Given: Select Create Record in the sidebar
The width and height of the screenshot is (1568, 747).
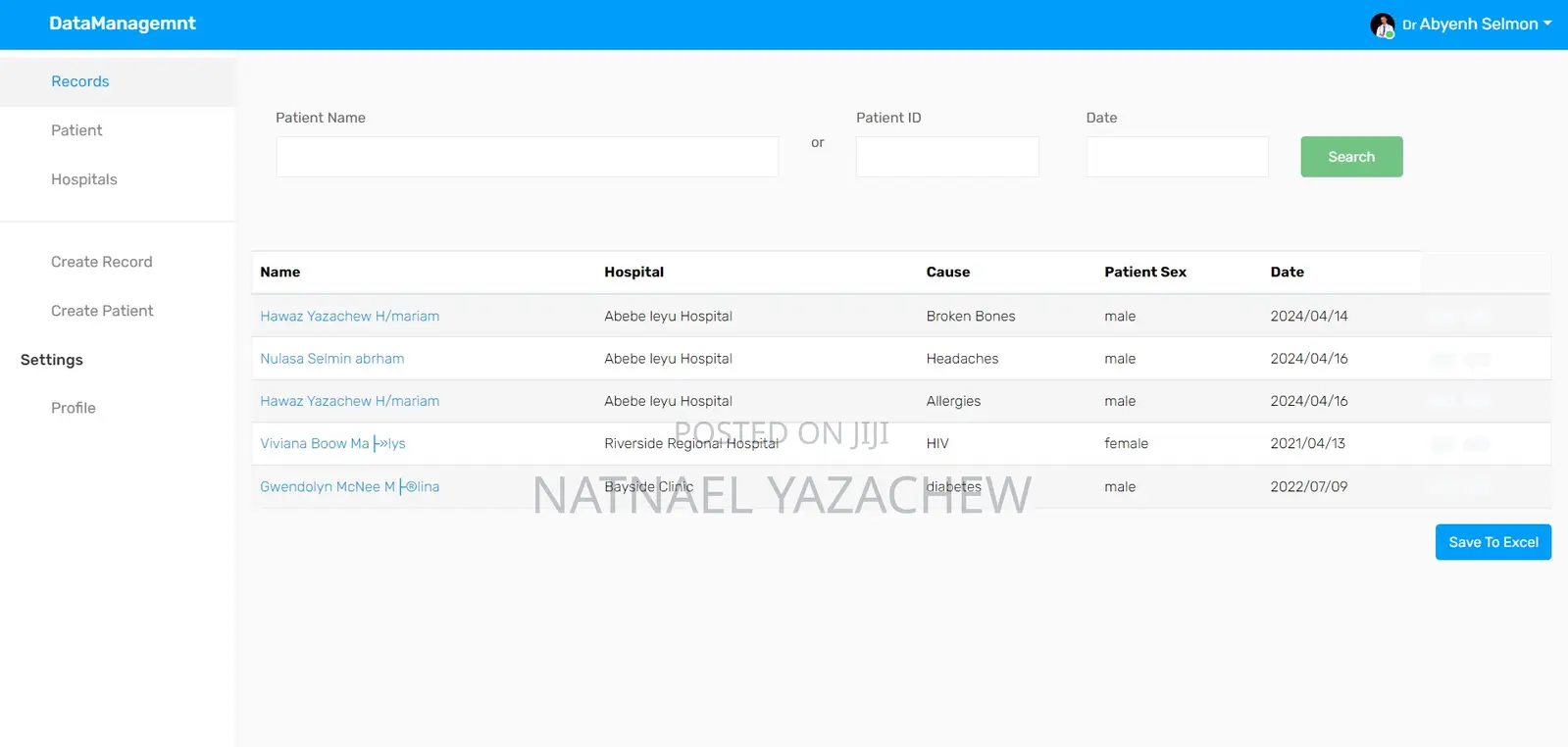Looking at the screenshot, I should (x=102, y=262).
